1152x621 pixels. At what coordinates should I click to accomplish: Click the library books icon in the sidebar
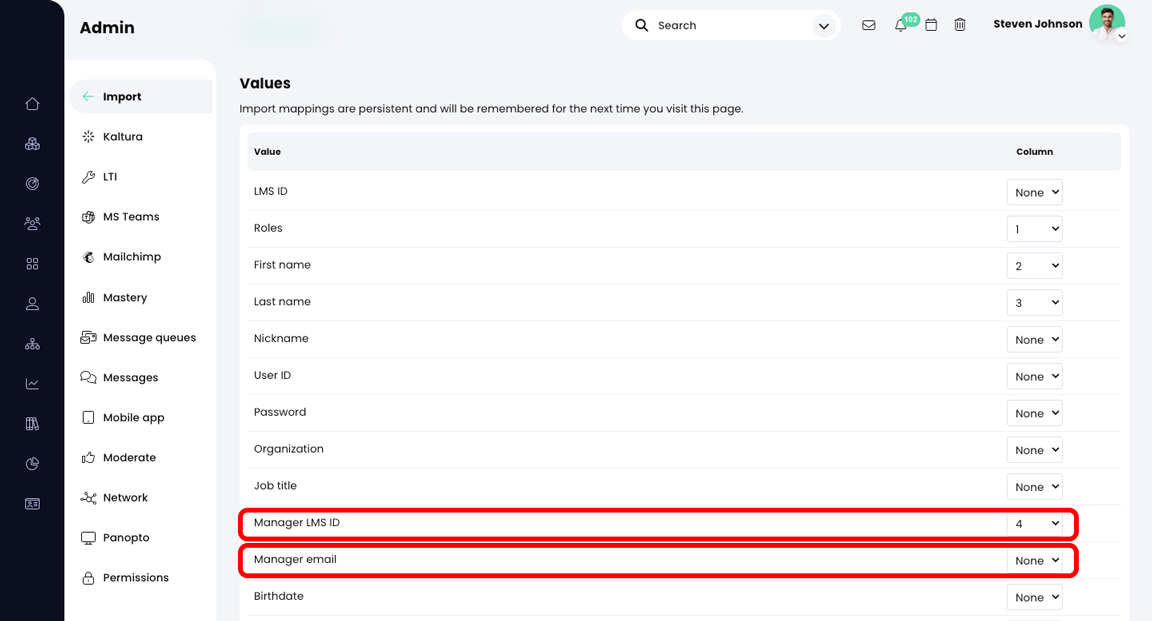[x=32, y=423]
